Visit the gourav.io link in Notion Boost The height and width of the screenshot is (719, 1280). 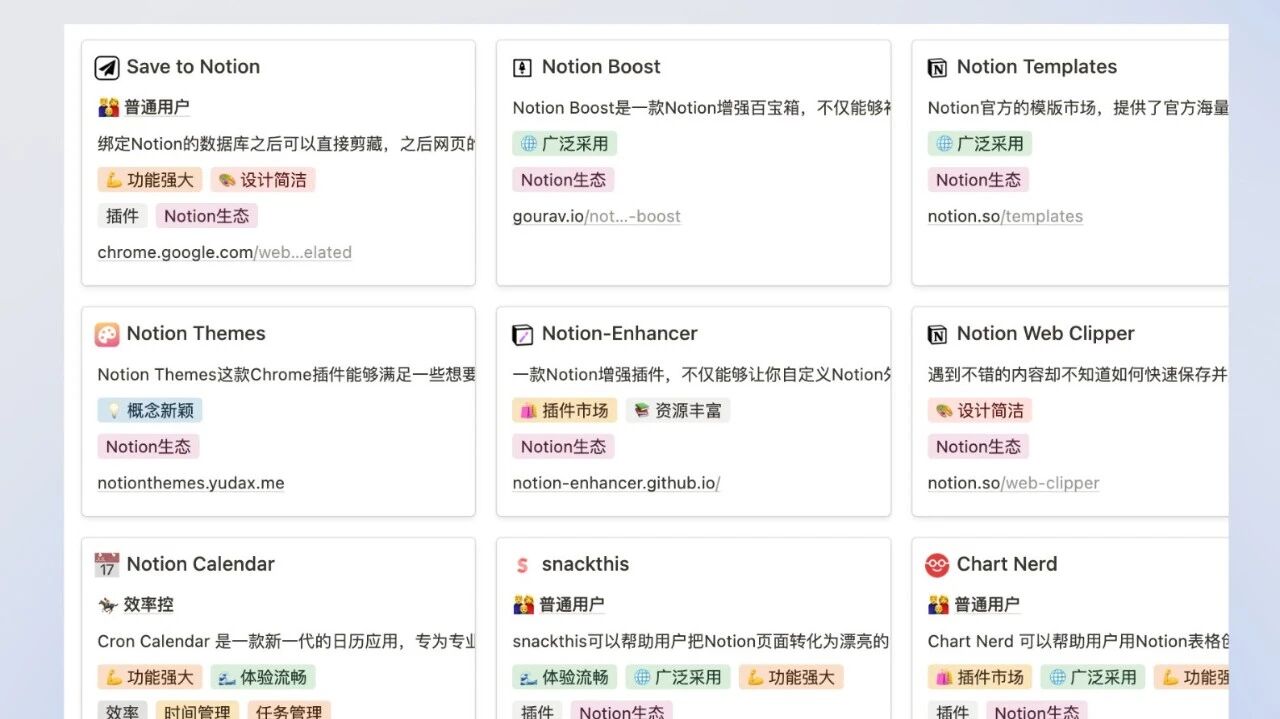coord(597,216)
